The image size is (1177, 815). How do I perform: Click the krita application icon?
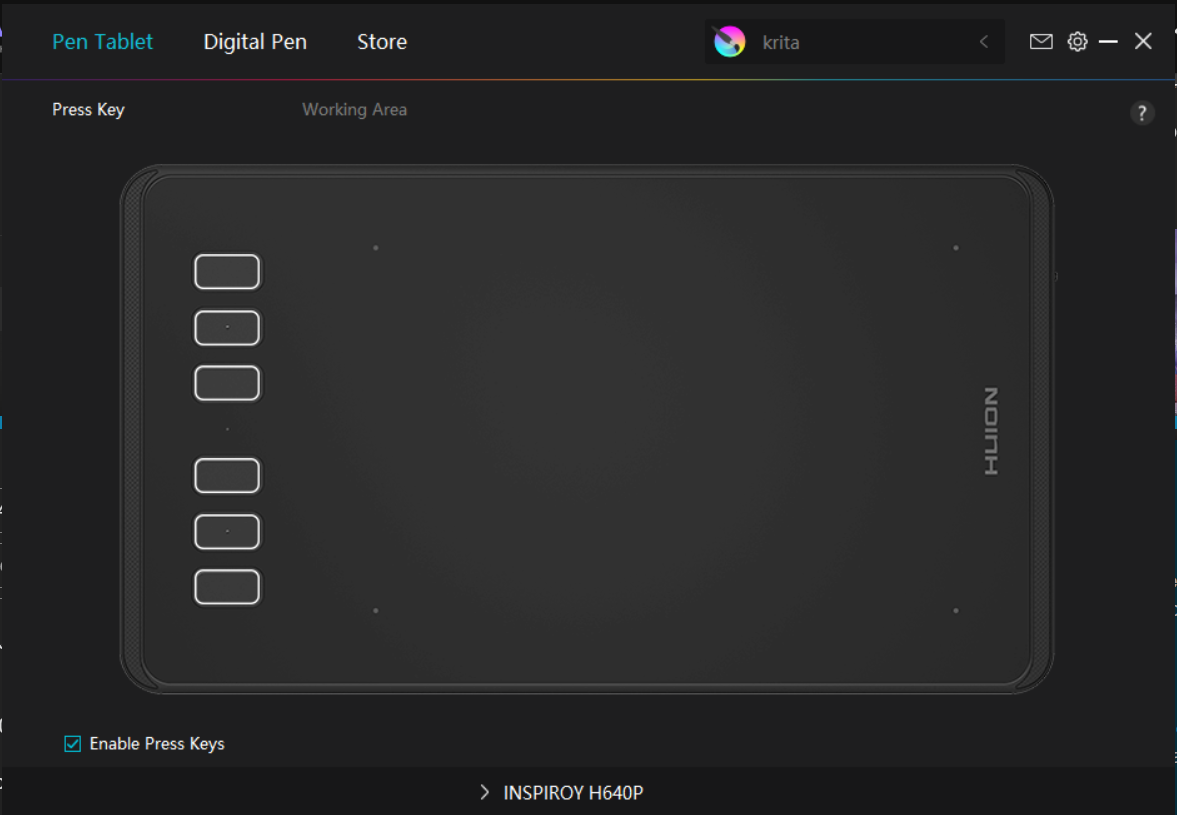click(x=729, y=41)
